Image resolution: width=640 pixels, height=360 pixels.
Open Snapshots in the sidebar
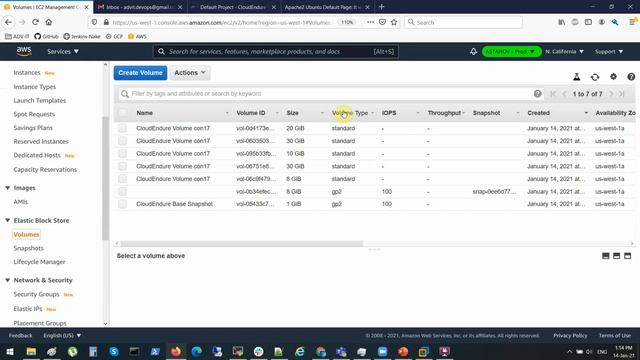click(x=28, y=248)
